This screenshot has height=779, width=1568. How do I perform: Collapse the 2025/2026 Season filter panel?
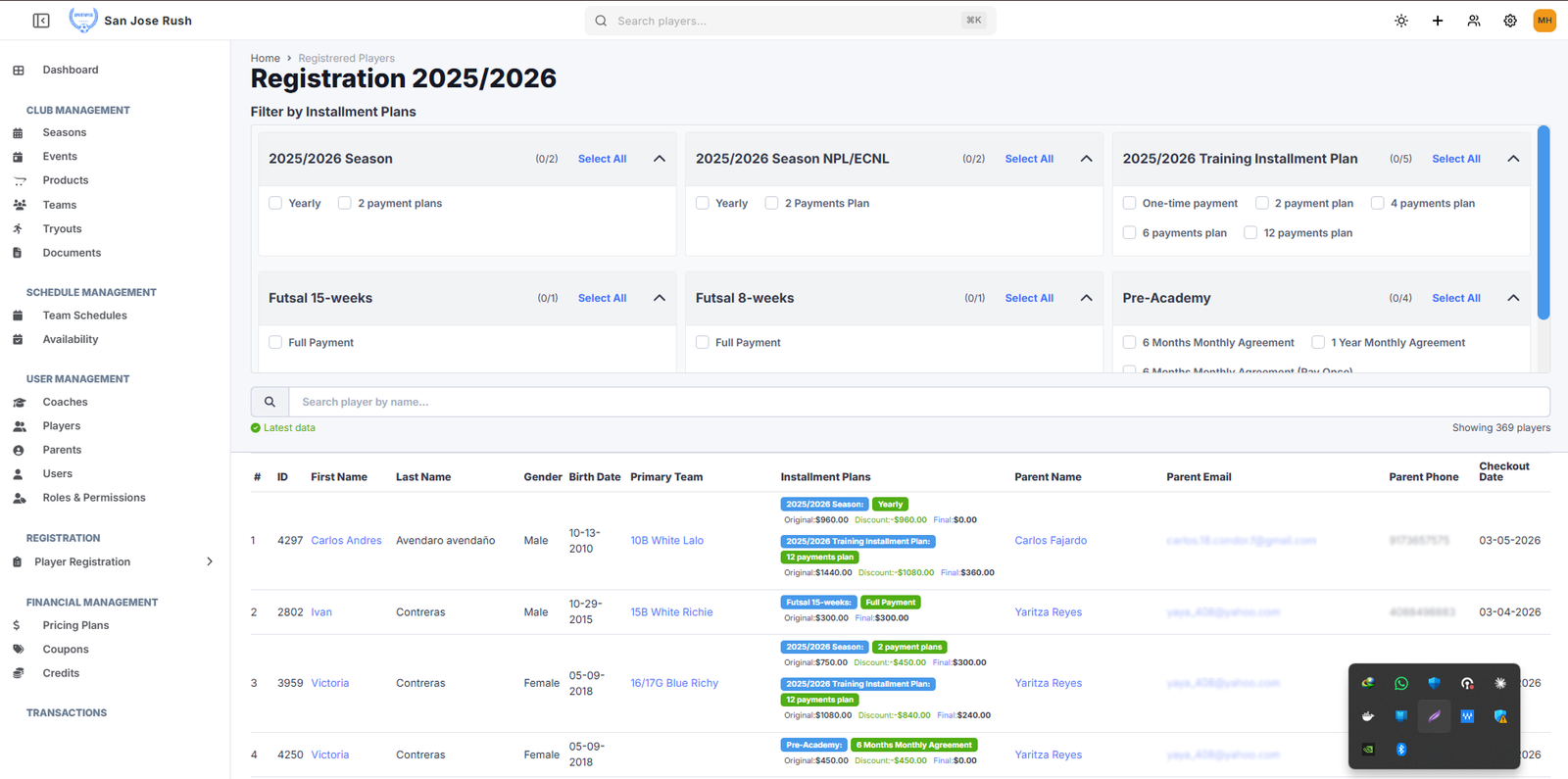[x=660, y=159]
